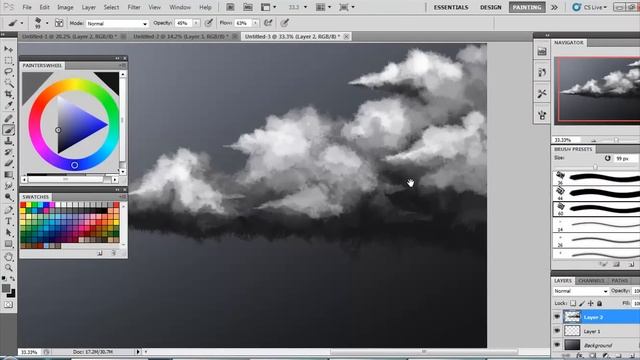Open the Image menu

pos(65,7)
